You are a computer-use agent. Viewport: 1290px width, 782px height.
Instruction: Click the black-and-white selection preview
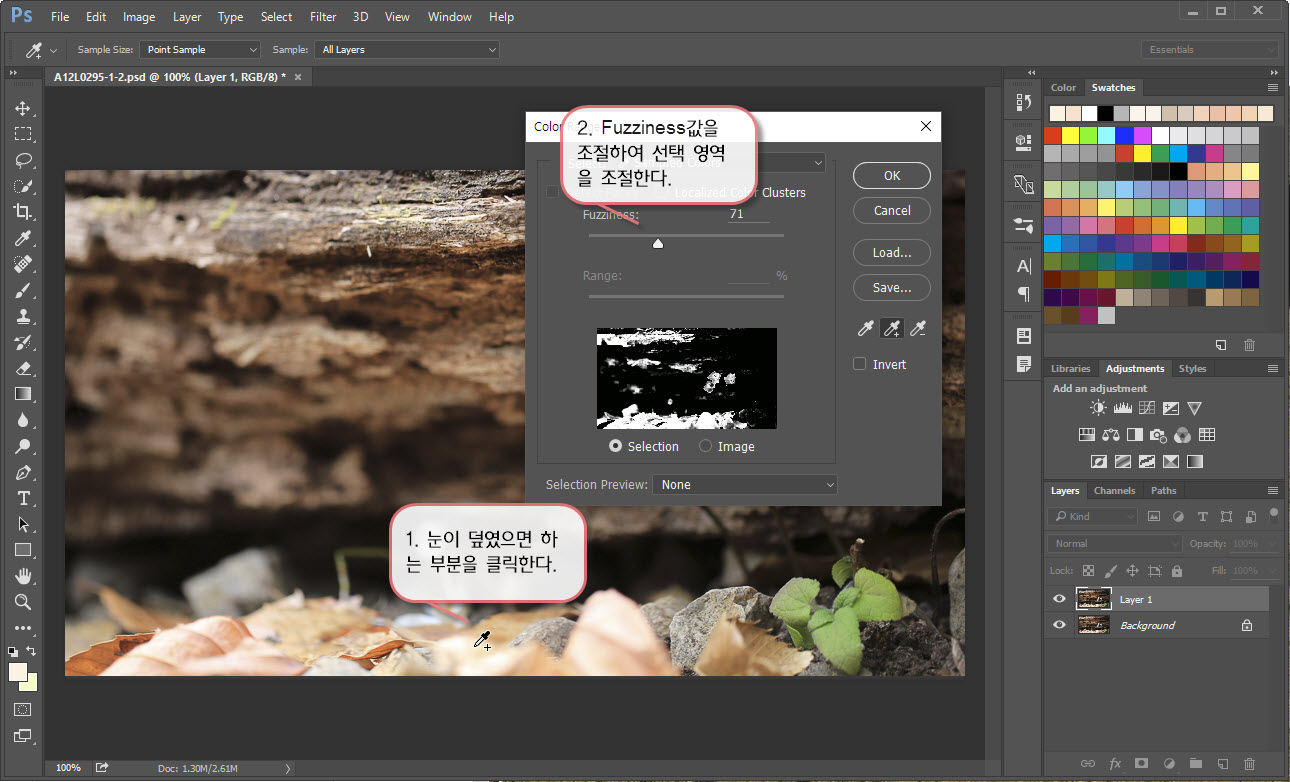(687, 379)
